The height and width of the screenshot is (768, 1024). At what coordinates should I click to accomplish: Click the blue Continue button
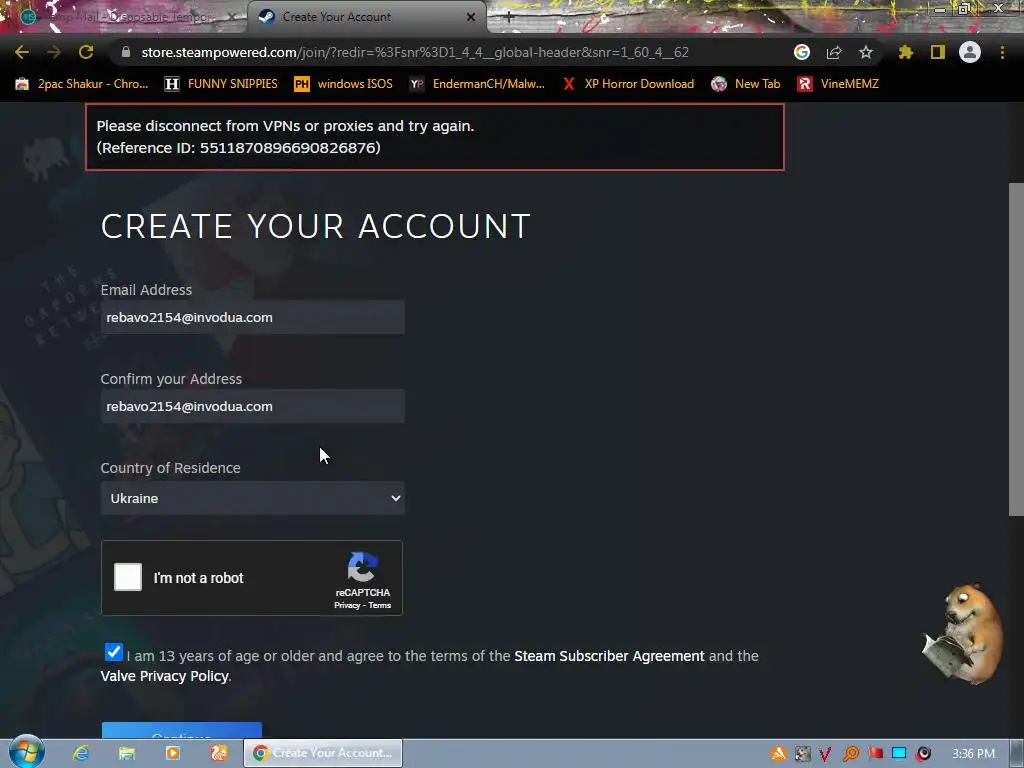[182, 731]
